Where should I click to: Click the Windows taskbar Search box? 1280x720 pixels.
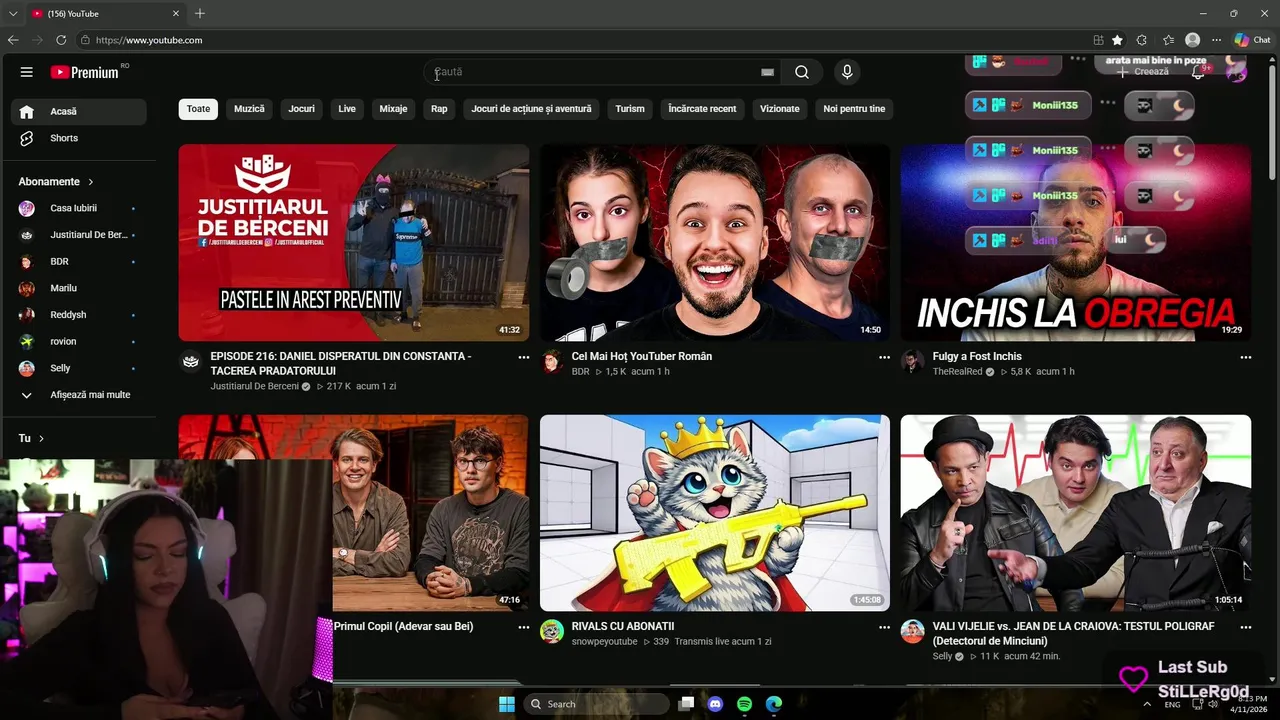click(596, 704)
